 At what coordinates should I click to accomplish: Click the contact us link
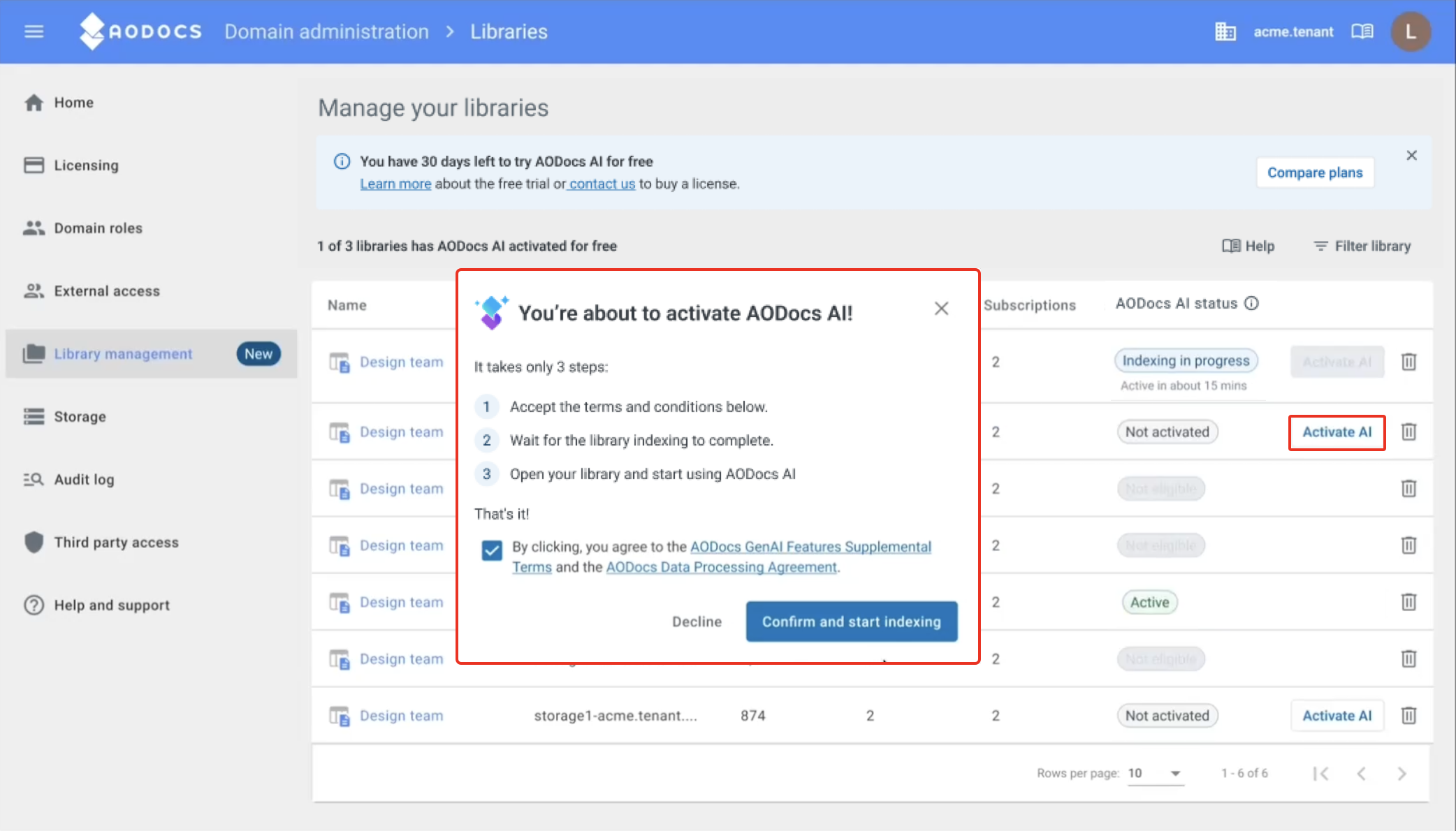tap(602, 184)
